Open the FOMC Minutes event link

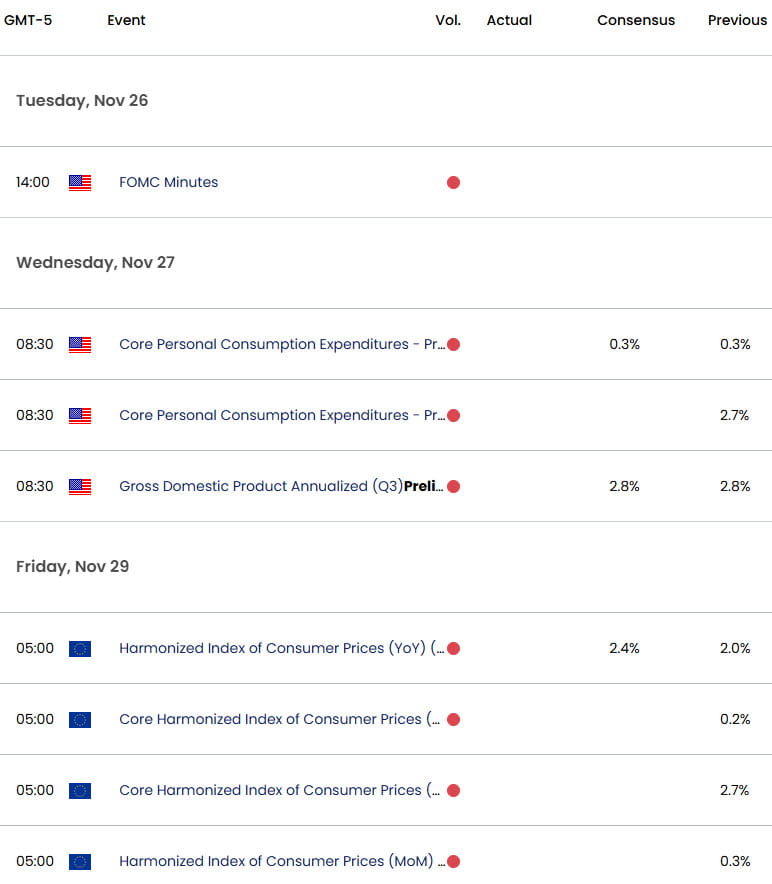click(x=168, y=182)
